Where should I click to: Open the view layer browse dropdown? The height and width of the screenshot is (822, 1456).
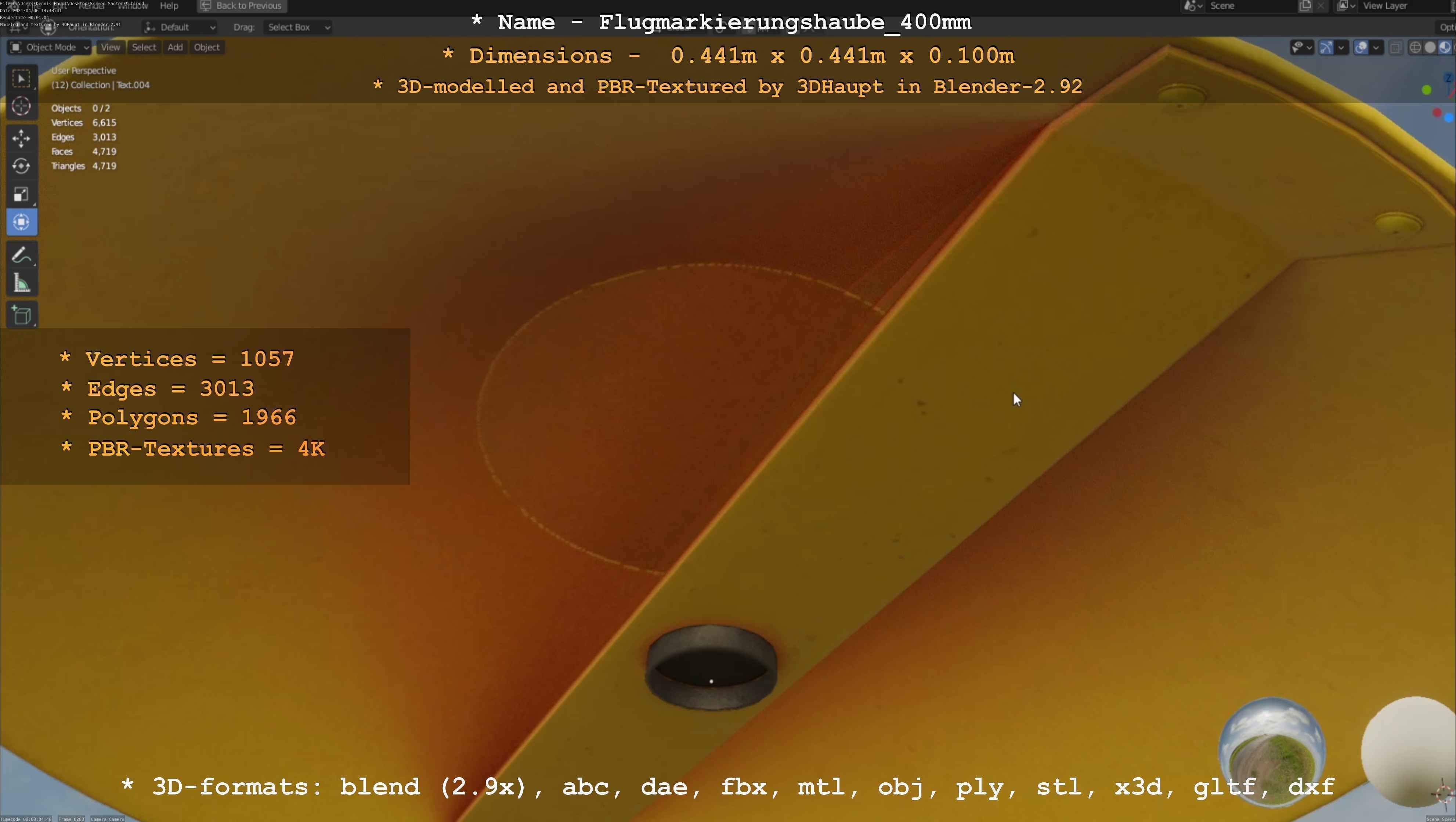(x=1346, y=6)
